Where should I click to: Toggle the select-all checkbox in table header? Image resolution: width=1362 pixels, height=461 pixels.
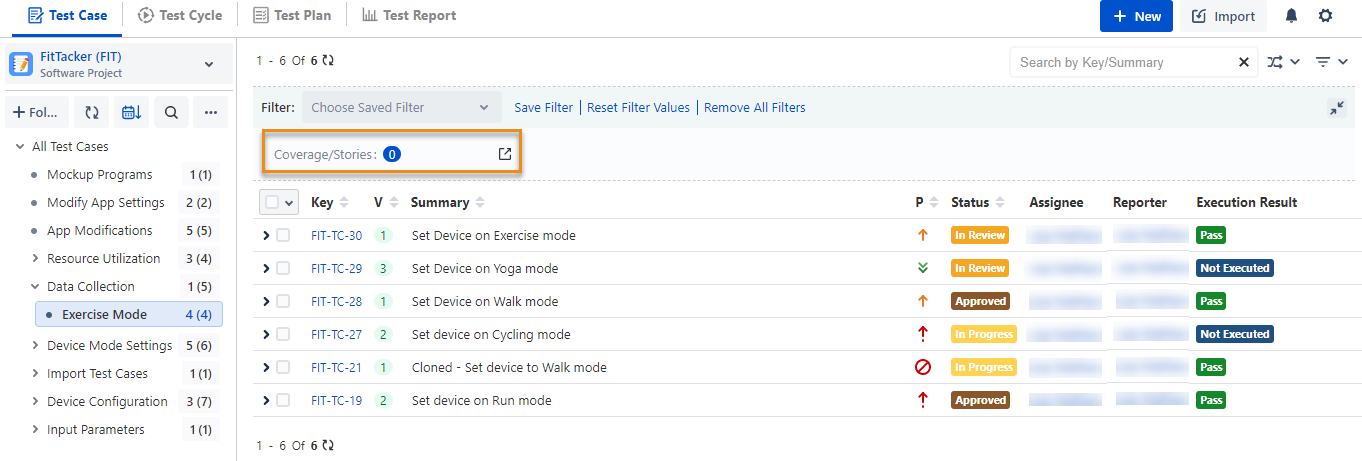[272, 202]
